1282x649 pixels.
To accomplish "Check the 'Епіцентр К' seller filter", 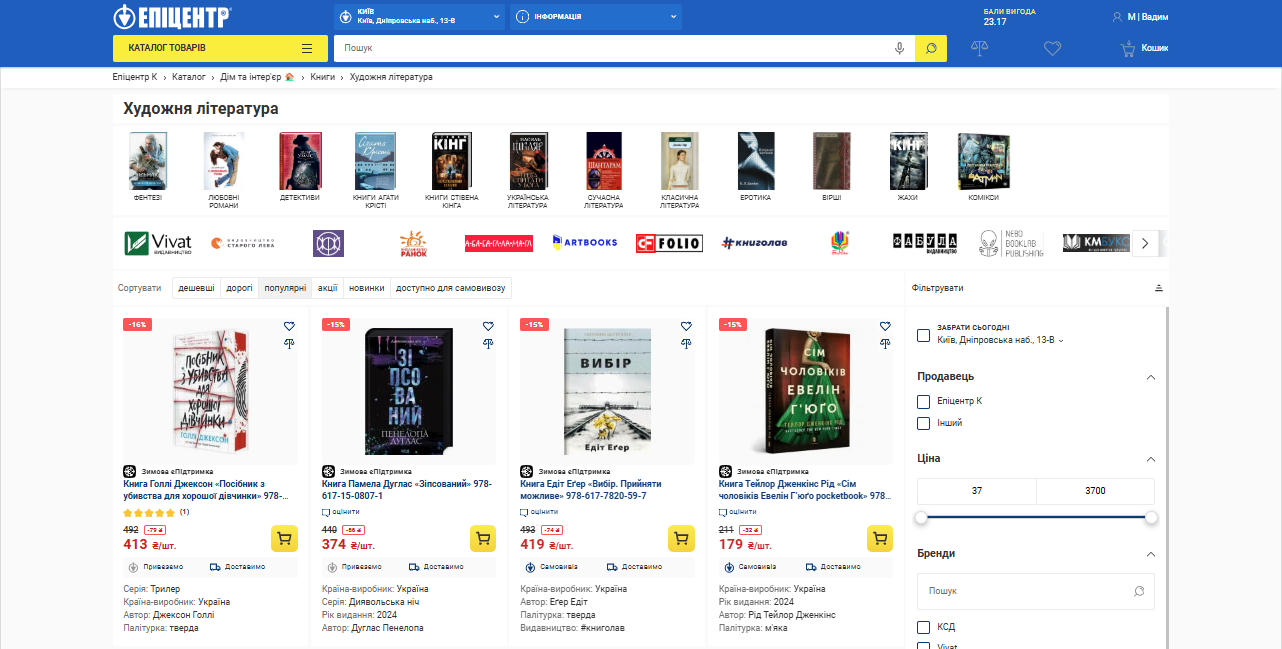I will (924, 401).
